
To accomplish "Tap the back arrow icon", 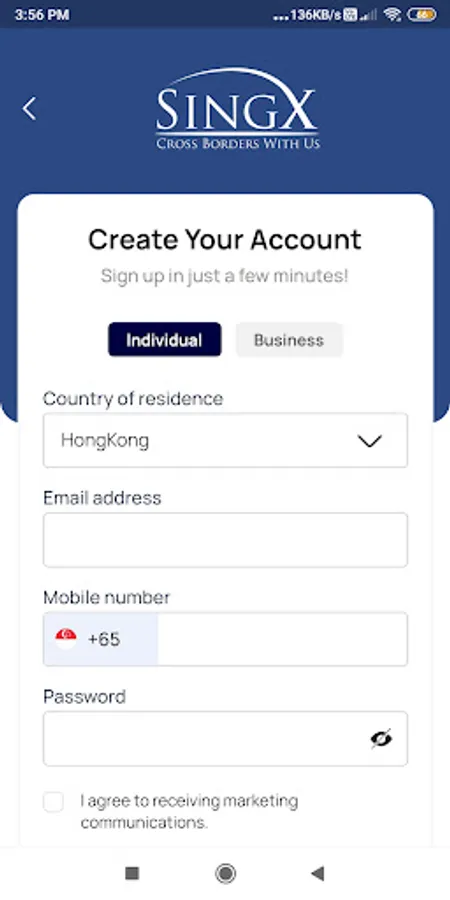I will click(x=29, y=108).
